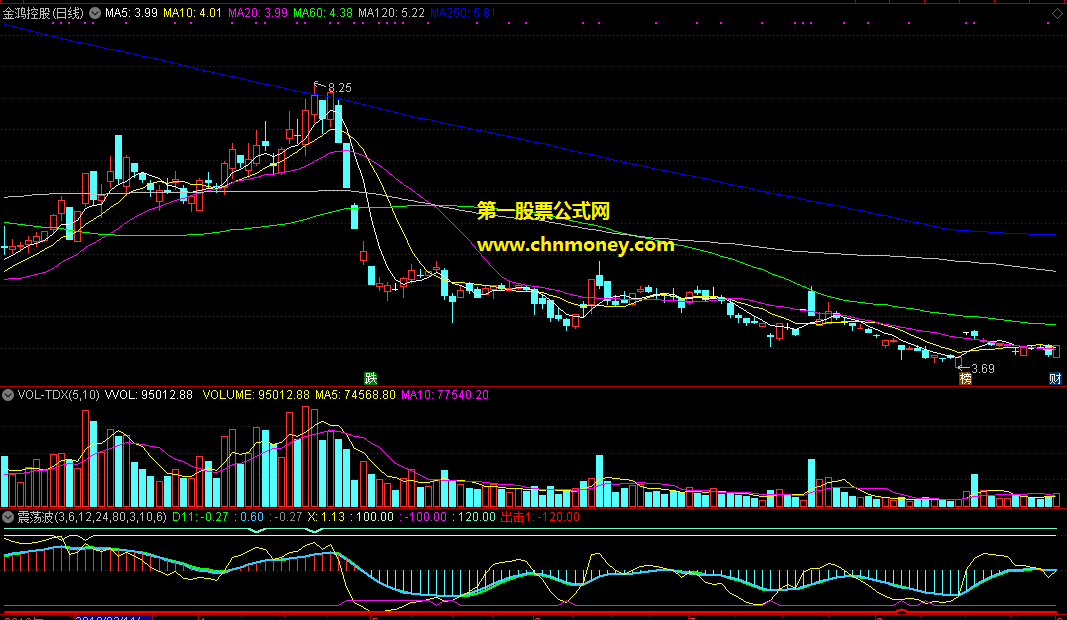The width and height of the screenshot is (1067, 620).
Task: Click the VOLUME: 95012.88 value
Action: (256, 395)
